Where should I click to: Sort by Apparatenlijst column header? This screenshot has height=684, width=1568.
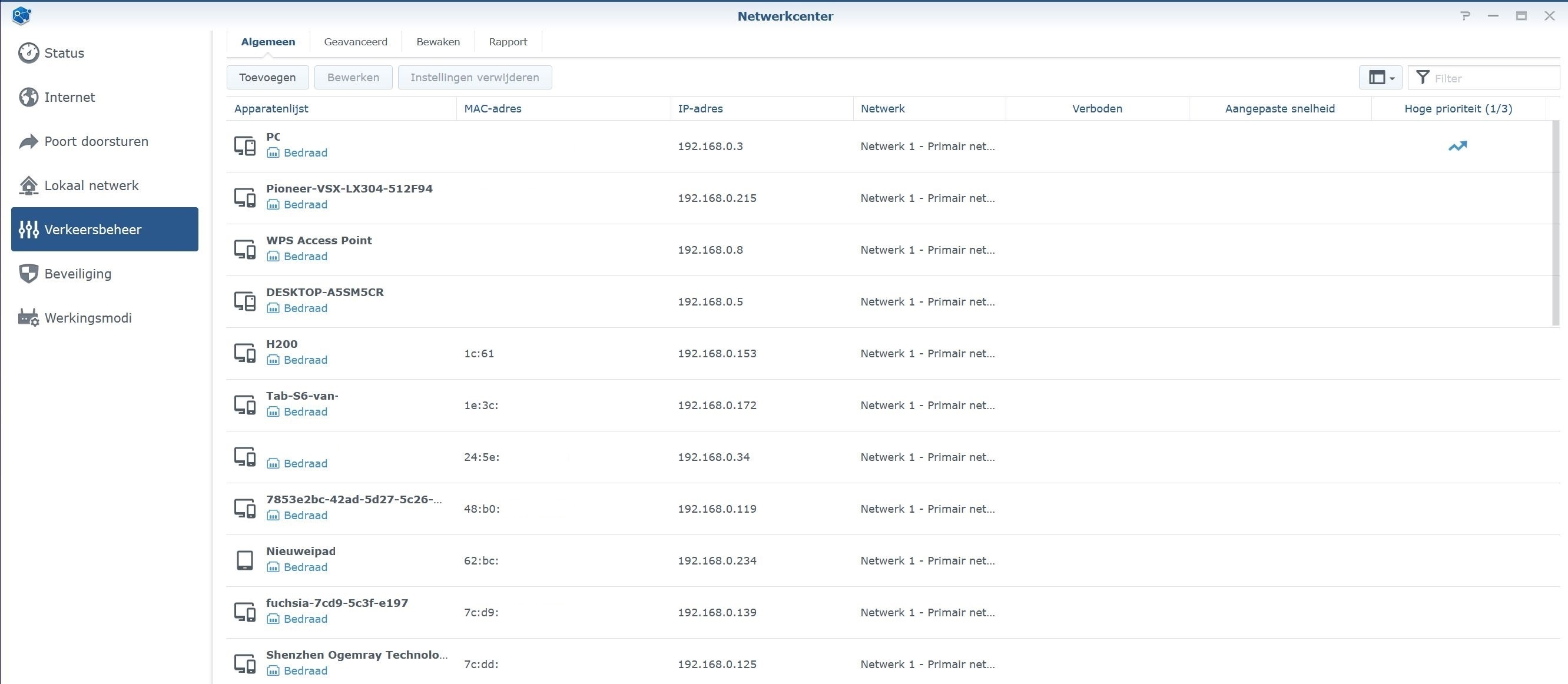point(342,108)
